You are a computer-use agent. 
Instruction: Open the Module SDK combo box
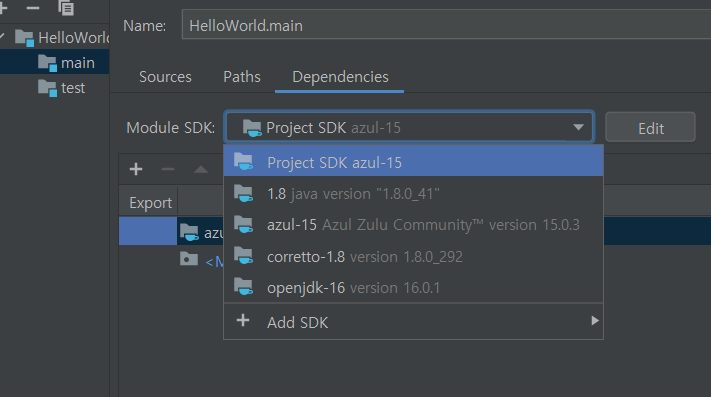tap(409, 127)
